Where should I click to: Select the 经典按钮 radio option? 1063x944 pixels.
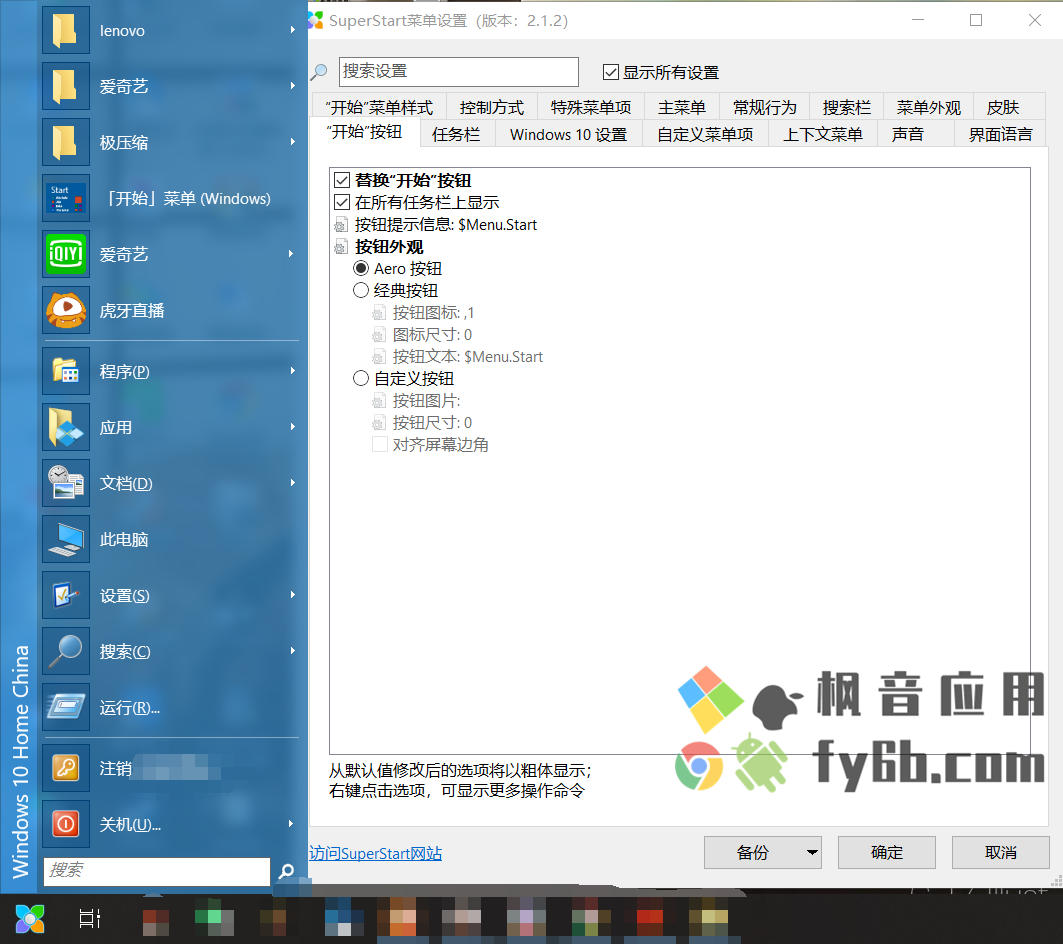361,290
